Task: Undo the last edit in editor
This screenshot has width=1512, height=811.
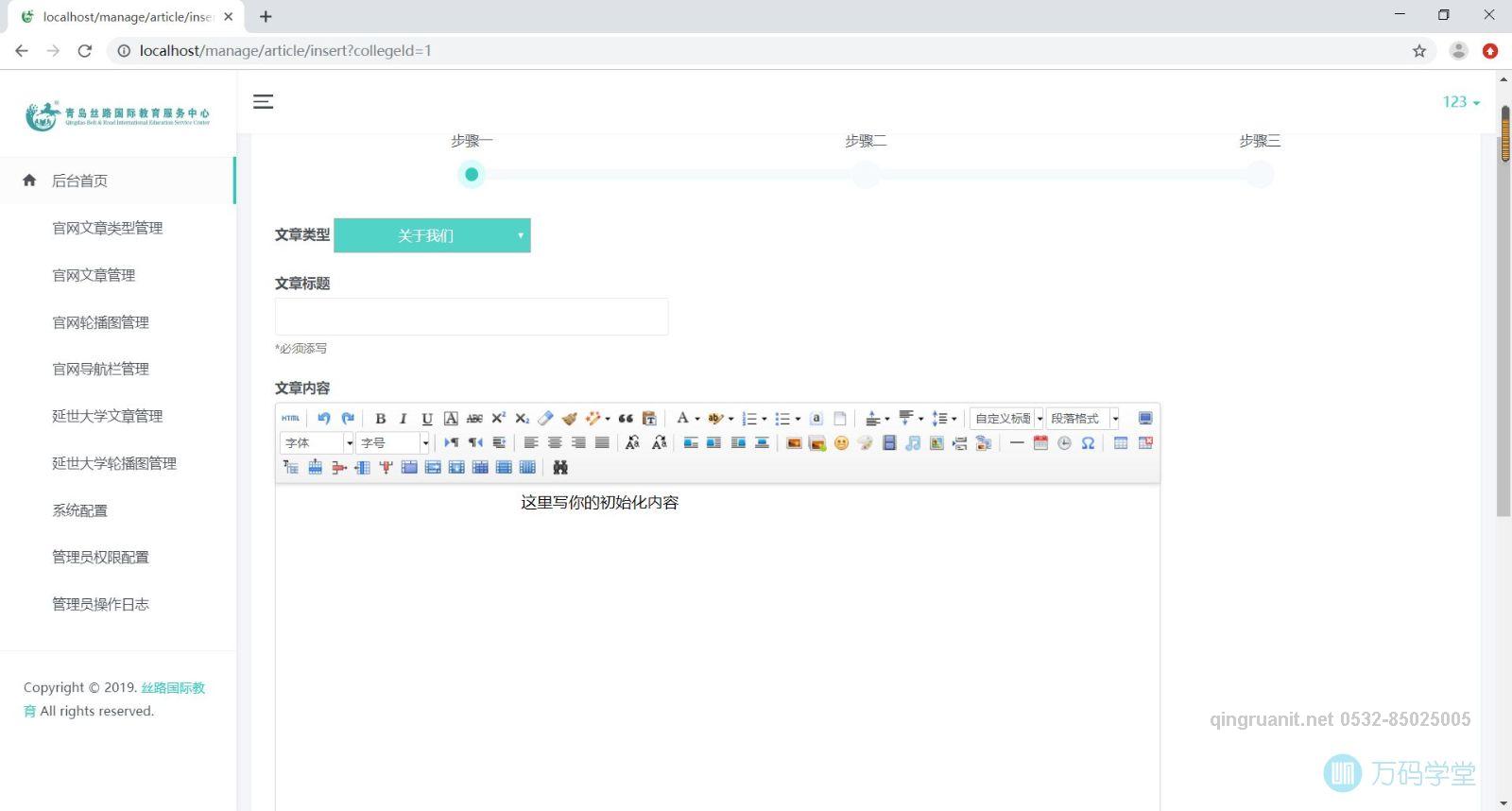Action: [324, 418]
